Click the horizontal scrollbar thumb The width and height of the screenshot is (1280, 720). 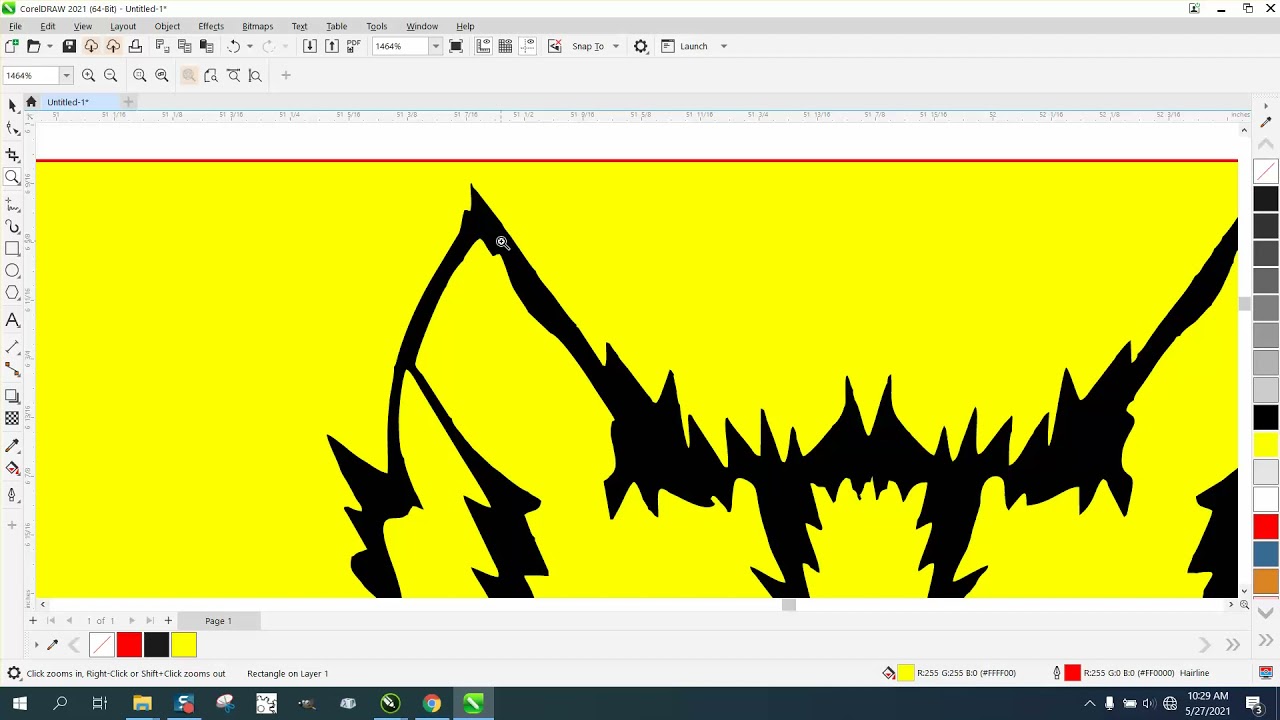[789, 604]
